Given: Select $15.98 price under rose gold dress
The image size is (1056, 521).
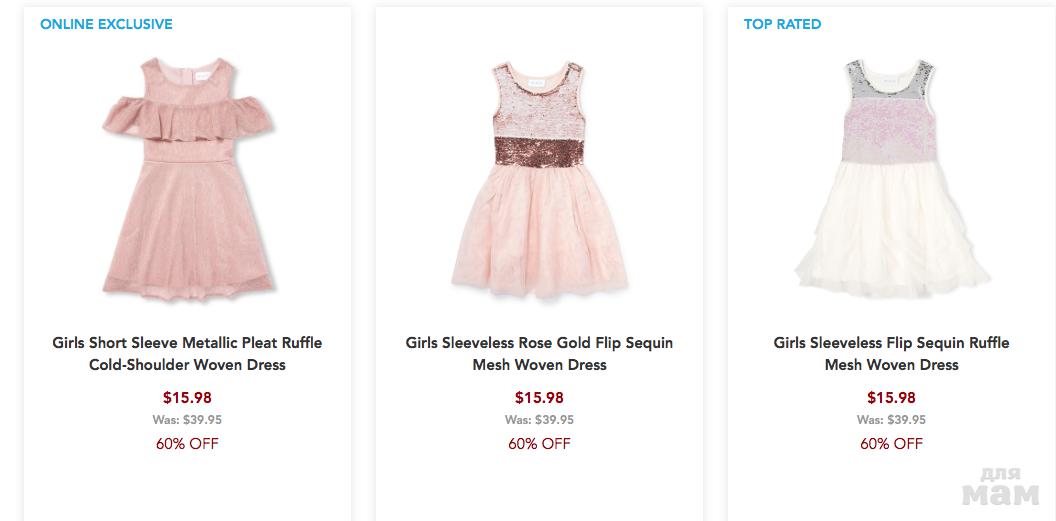Looking at the screenshot, I should click(539, 397).
